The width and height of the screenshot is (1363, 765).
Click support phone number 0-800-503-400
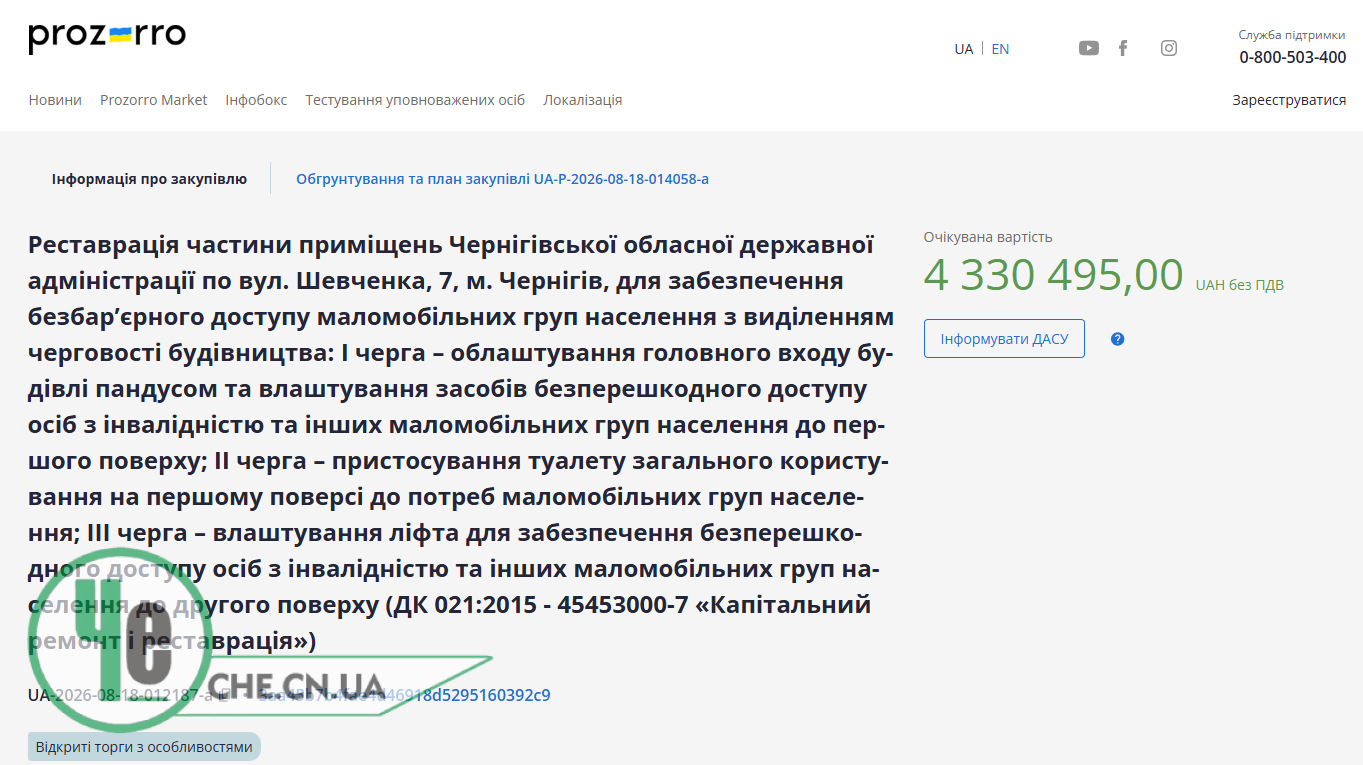(1293, 57)
